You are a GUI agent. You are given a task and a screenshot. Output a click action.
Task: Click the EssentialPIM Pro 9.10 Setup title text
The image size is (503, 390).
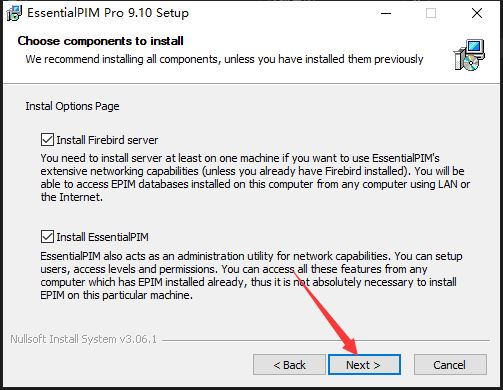(108, 13)
